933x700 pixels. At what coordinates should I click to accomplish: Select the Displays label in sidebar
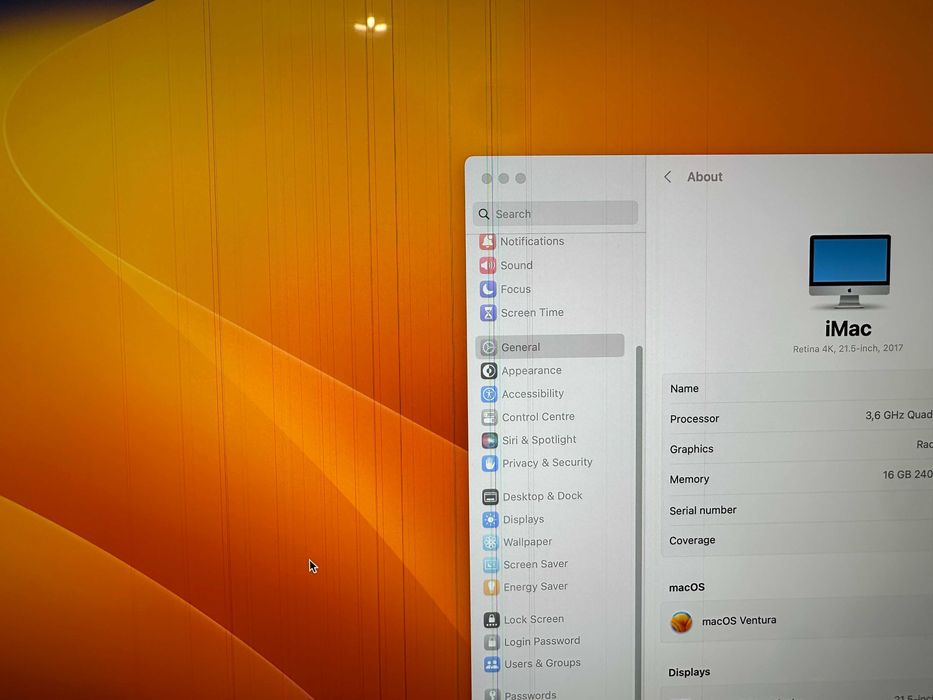click(x=524, y=519)
